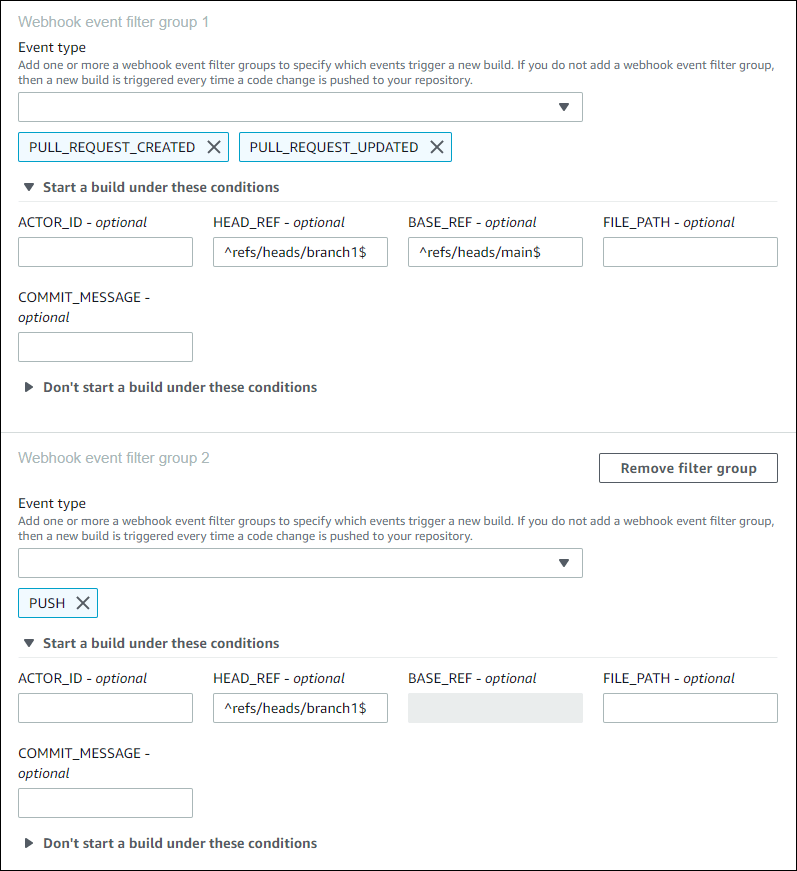Click the FILE_PATH field in filter group 2
The width and height of the screenshot is (797, 871).
tap(690, 708)
